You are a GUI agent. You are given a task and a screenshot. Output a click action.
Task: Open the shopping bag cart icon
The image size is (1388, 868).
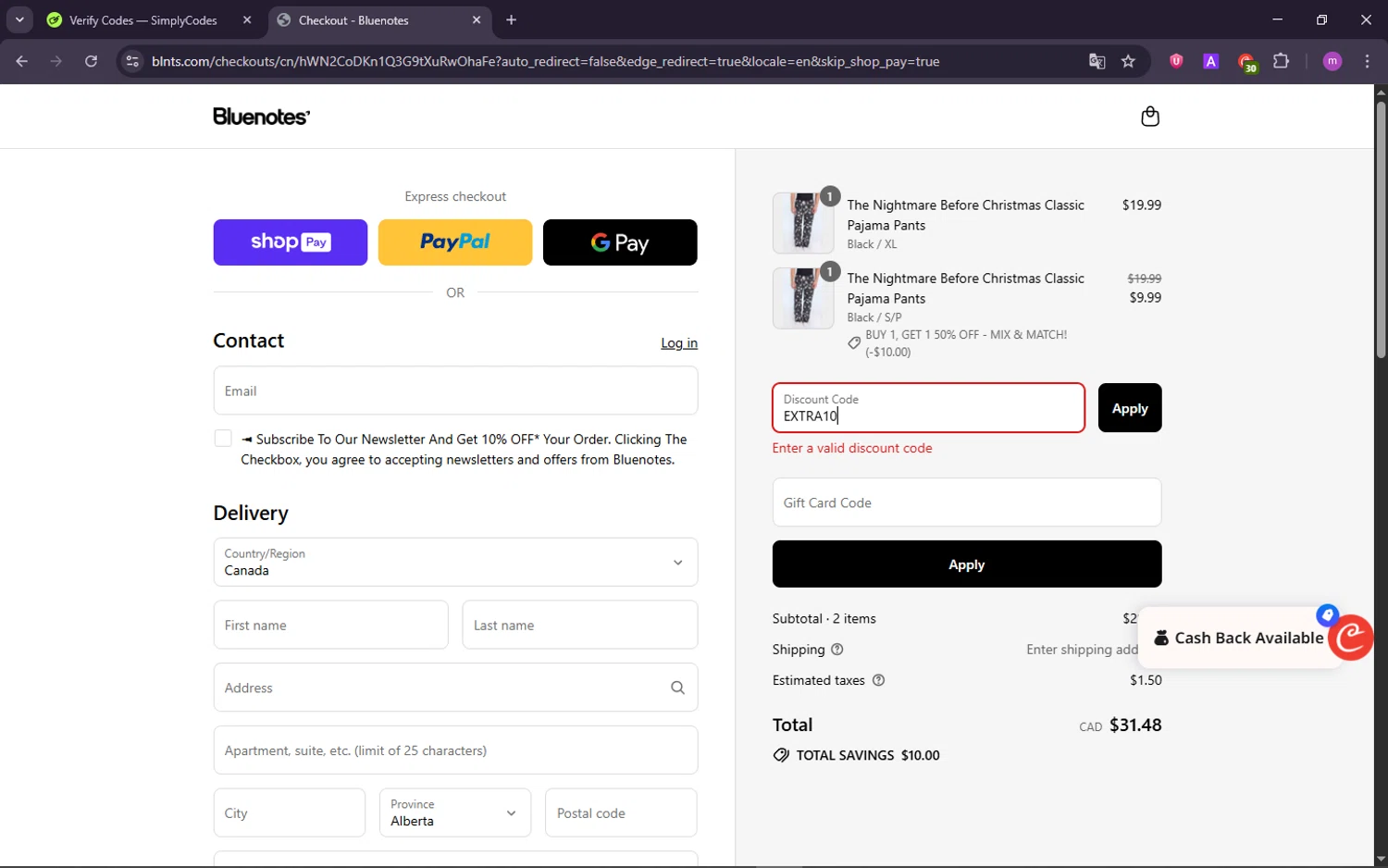1150,117
